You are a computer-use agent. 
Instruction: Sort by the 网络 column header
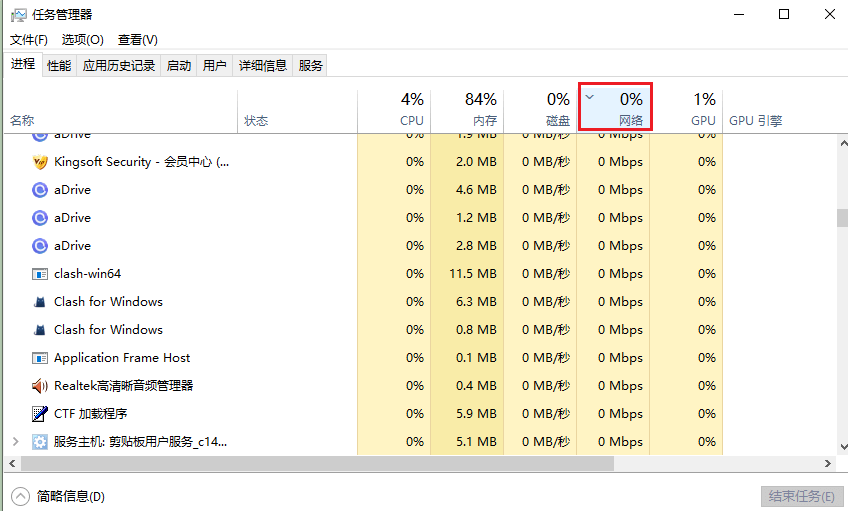click(x=615, y=107)
